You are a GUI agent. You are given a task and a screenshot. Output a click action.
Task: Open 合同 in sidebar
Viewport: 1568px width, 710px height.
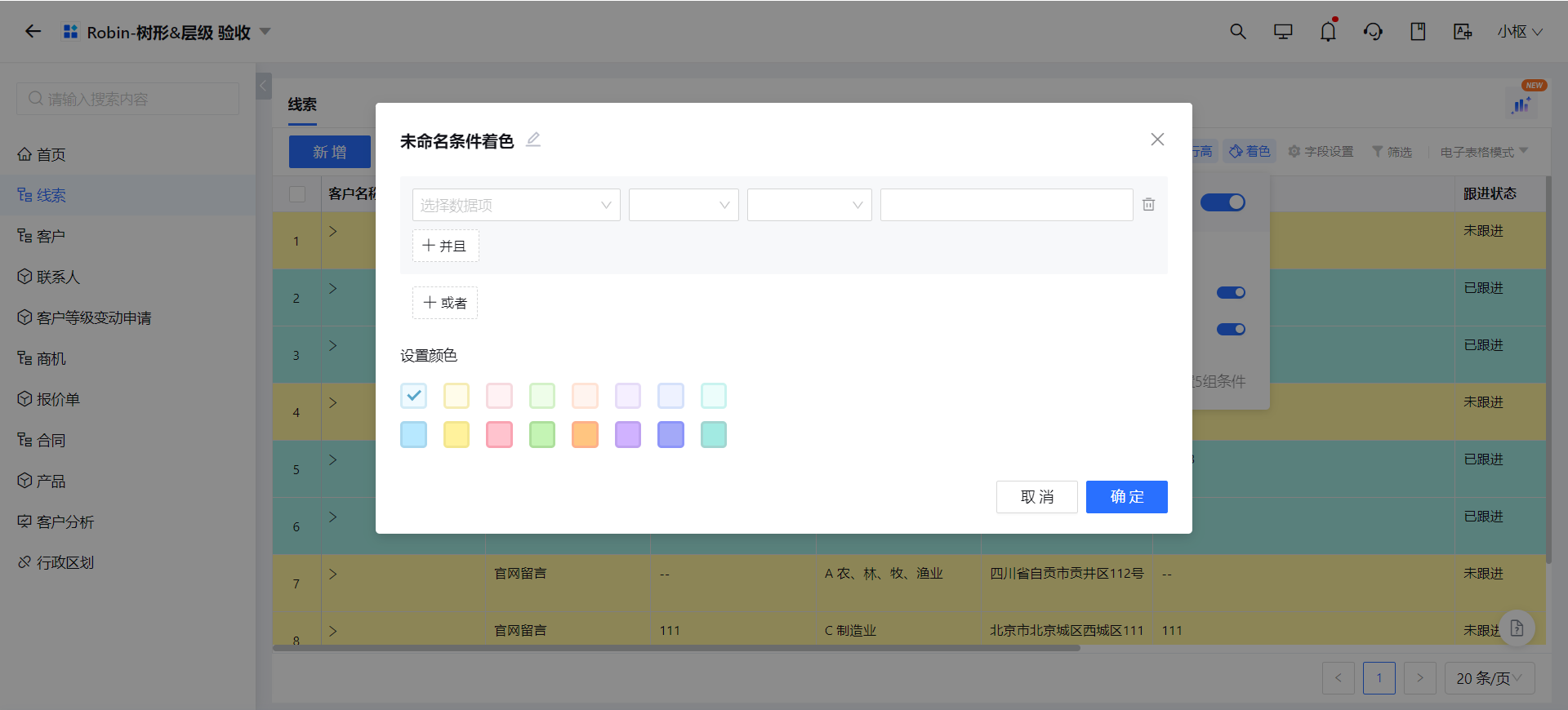(x=127, y=440)
